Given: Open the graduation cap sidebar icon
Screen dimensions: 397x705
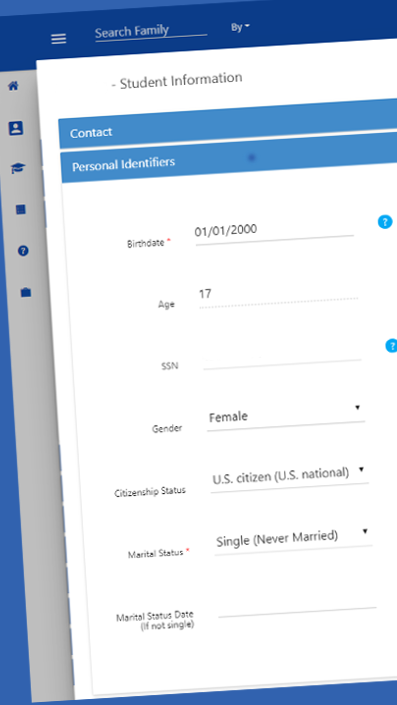Looking at the screenshot, I should tap(18, 169).
